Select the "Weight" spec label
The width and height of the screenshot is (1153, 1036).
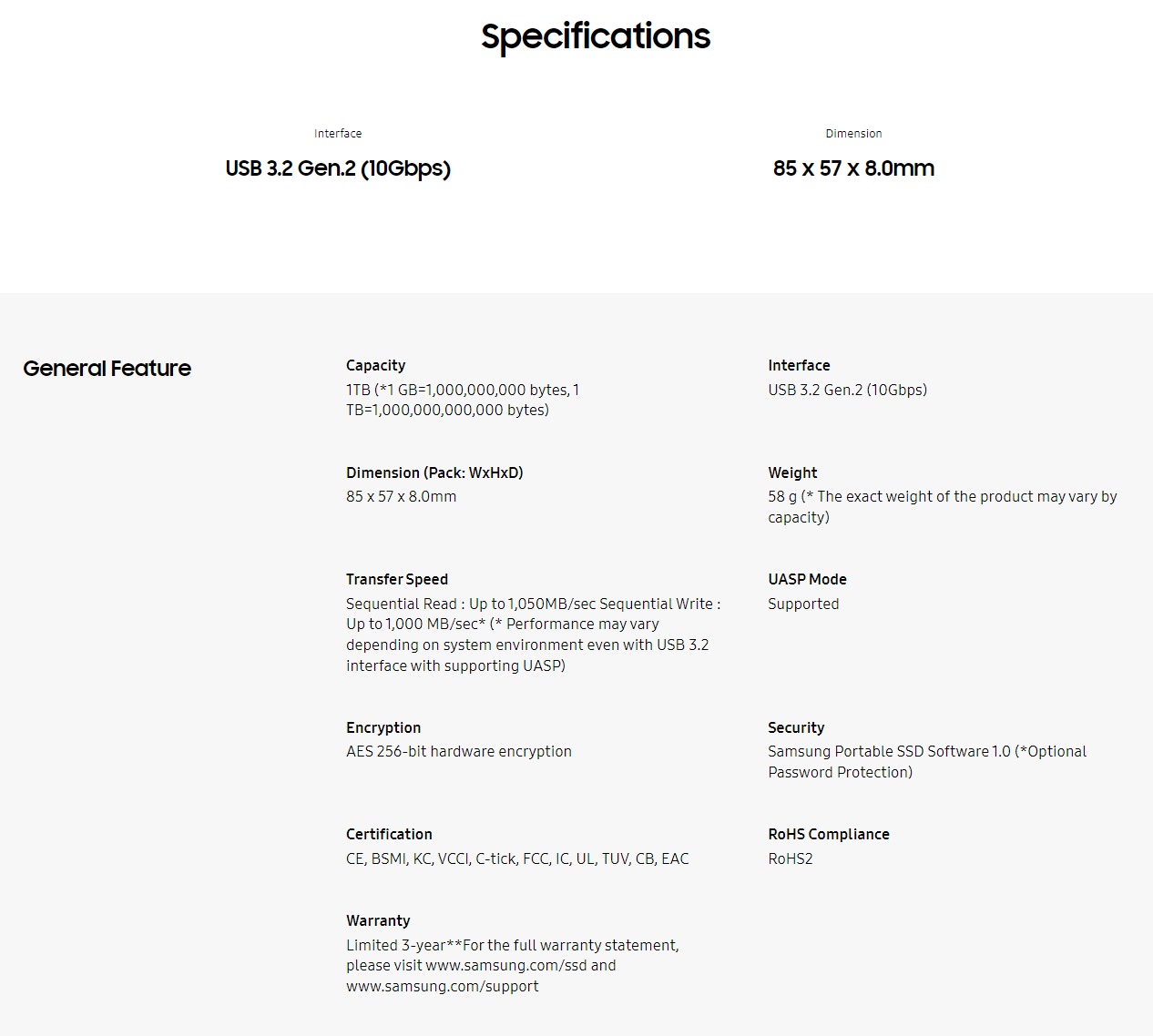792,472
